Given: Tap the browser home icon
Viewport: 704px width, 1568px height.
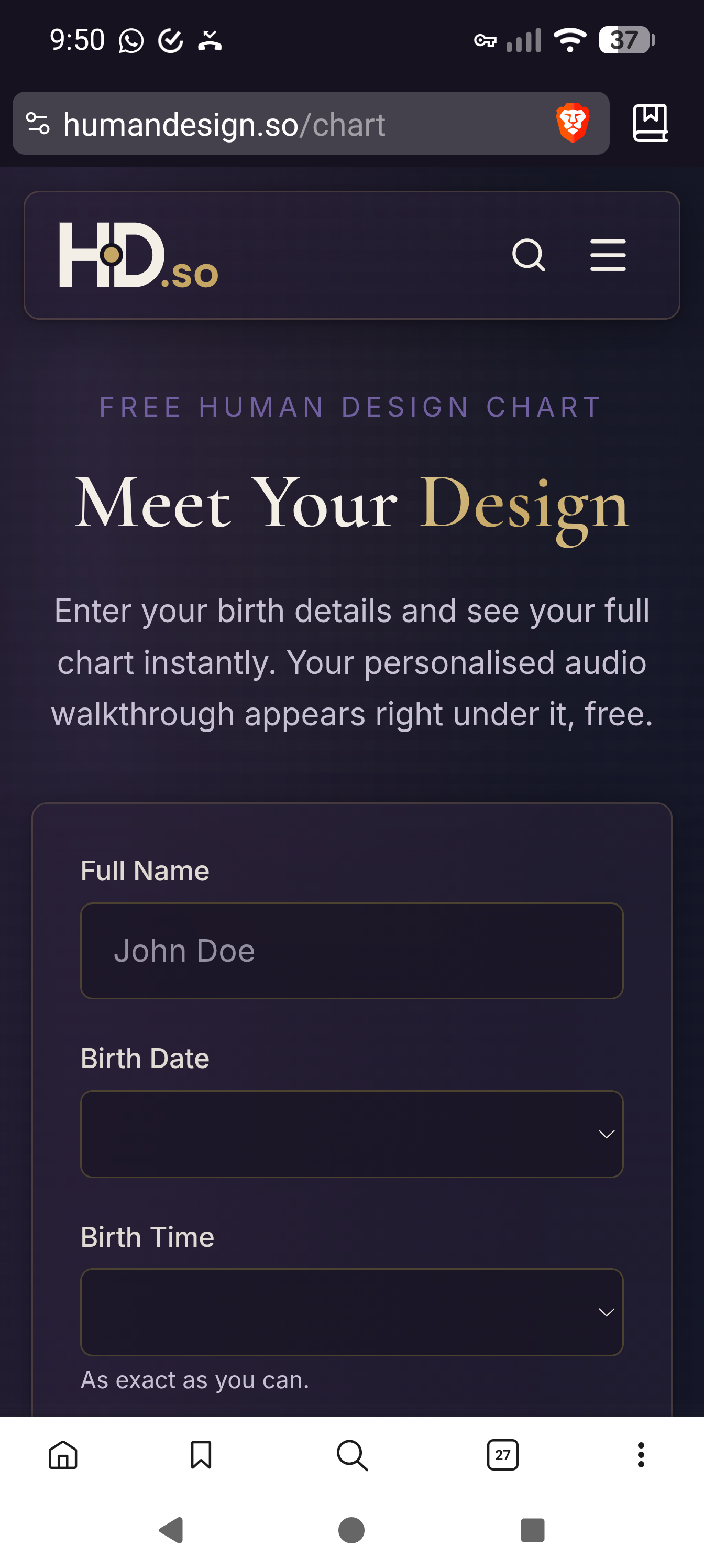Looking at the screenshot, I should click(63, 1455).
